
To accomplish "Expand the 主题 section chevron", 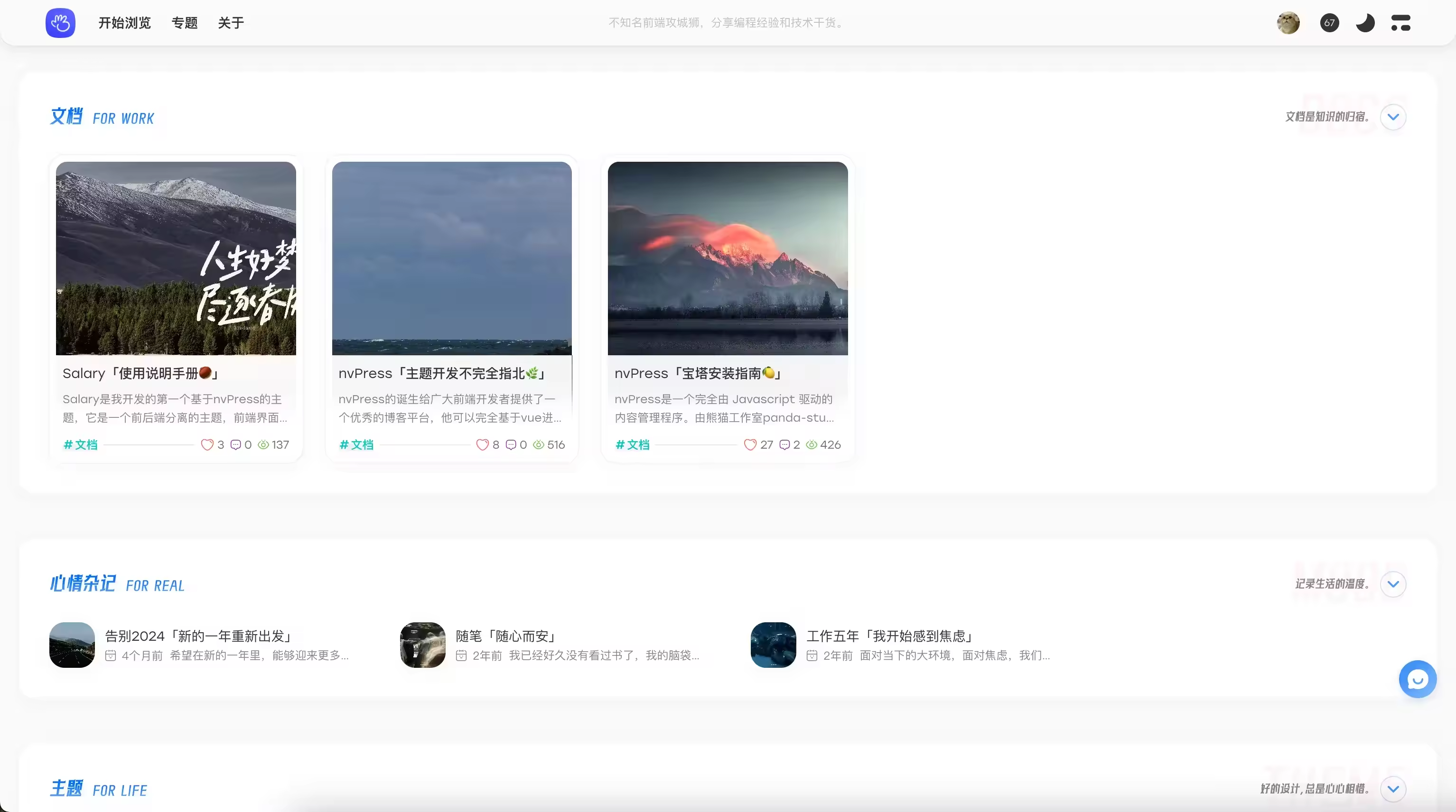I will (x=1393, y=788).
